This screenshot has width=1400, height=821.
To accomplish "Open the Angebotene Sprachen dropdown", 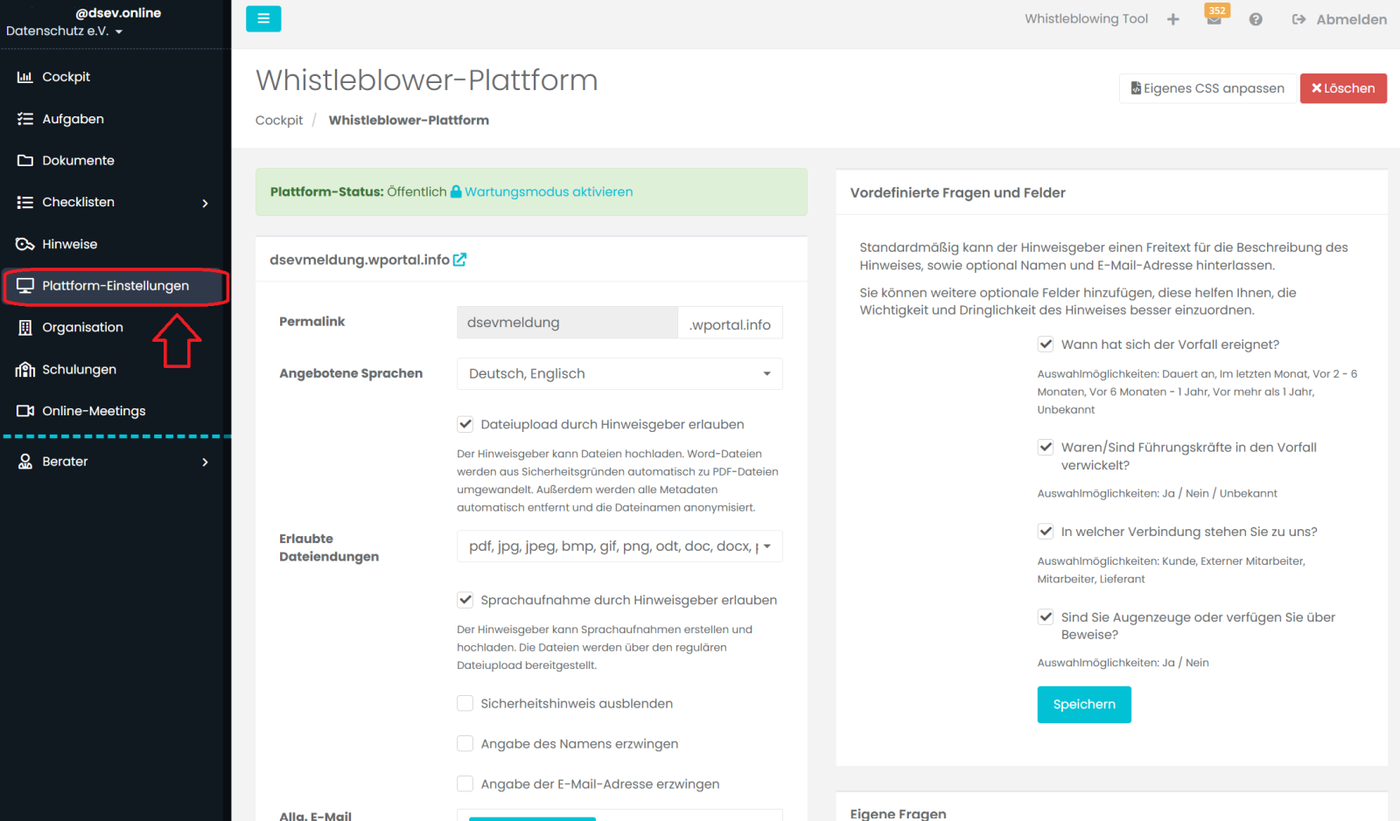I will (620, 374).
